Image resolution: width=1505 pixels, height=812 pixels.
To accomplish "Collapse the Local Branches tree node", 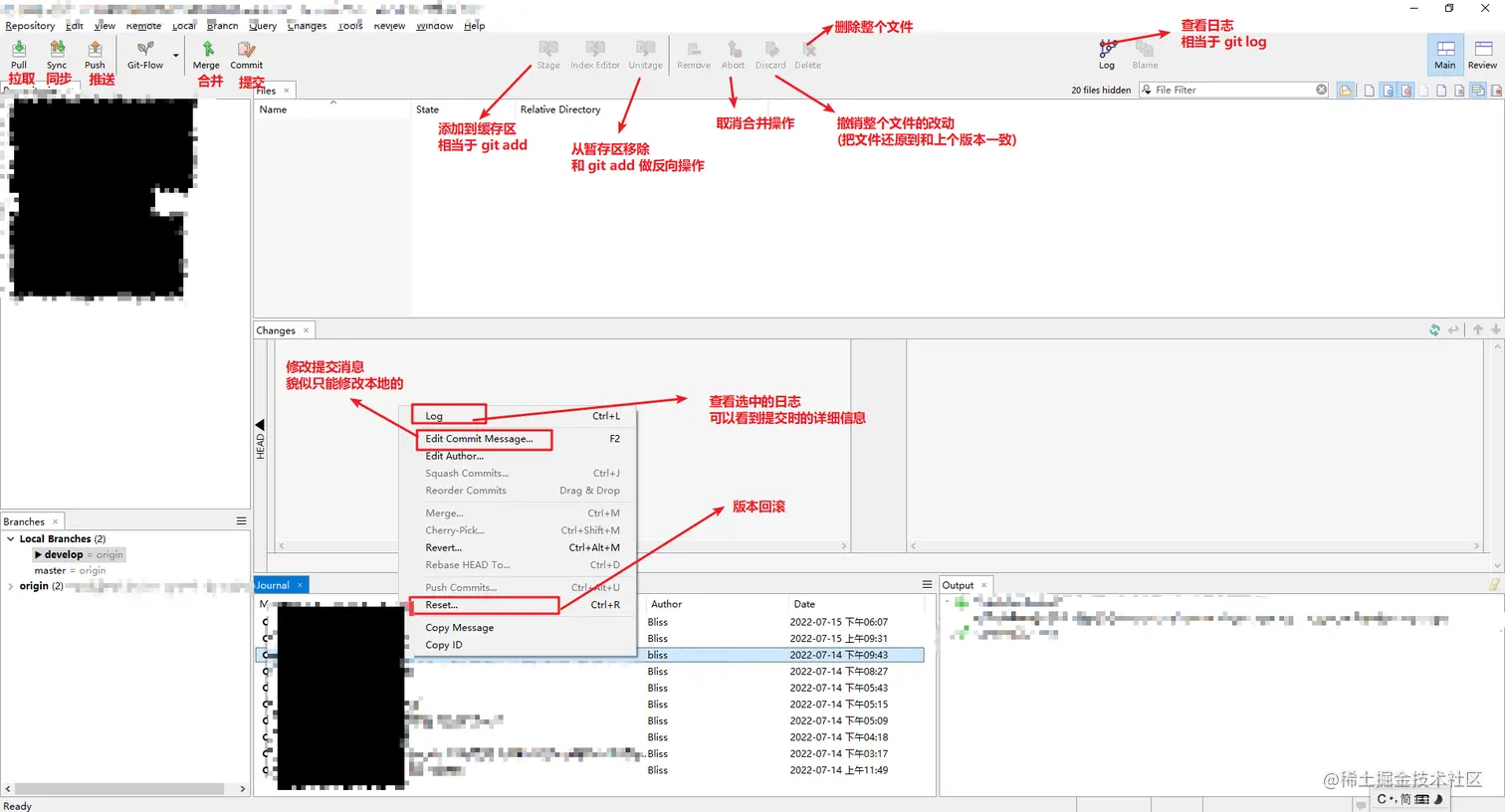I will pos(10,538).
